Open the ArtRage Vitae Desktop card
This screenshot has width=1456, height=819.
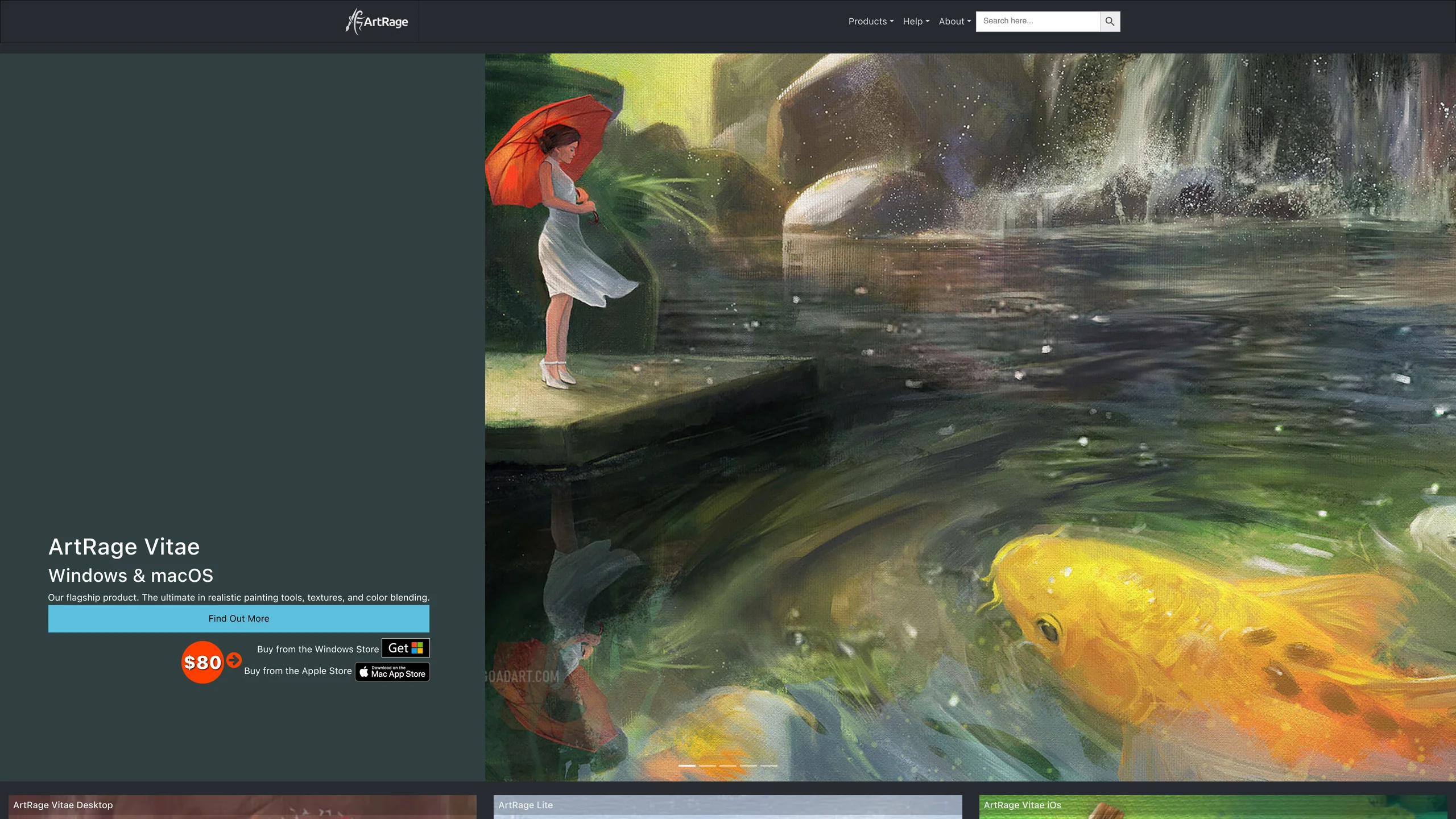coord(242,807)
